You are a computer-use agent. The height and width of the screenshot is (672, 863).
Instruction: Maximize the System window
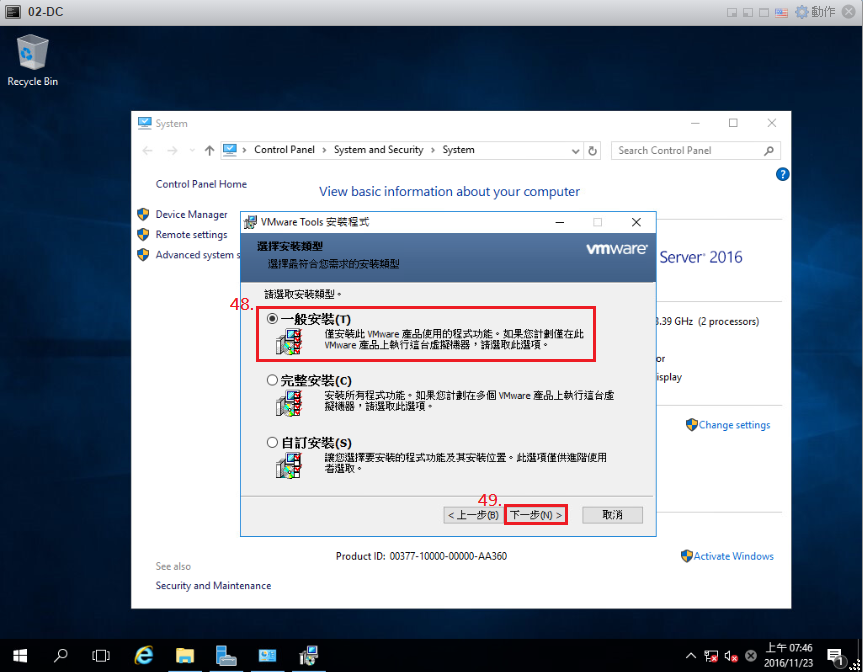coord(733,123)
